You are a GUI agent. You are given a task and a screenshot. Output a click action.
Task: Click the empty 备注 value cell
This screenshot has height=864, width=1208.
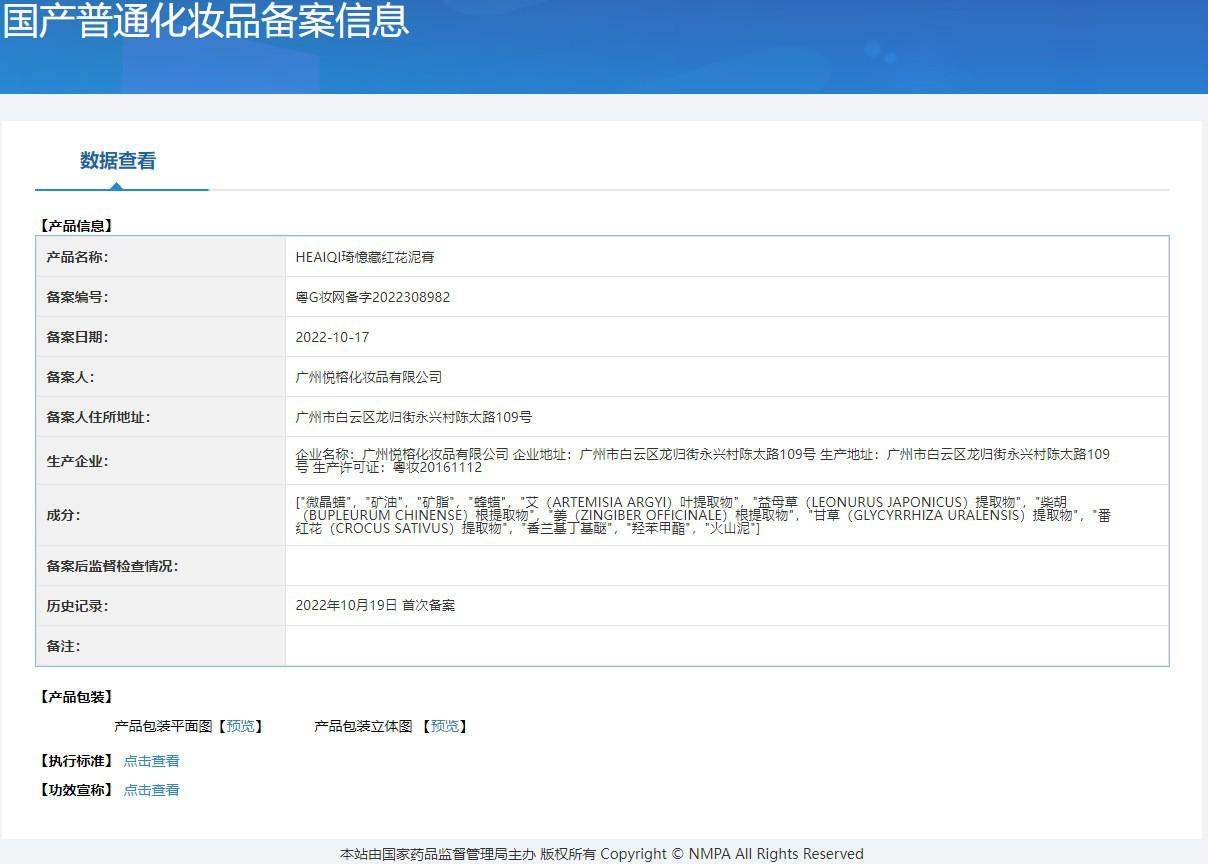(726, 646)
